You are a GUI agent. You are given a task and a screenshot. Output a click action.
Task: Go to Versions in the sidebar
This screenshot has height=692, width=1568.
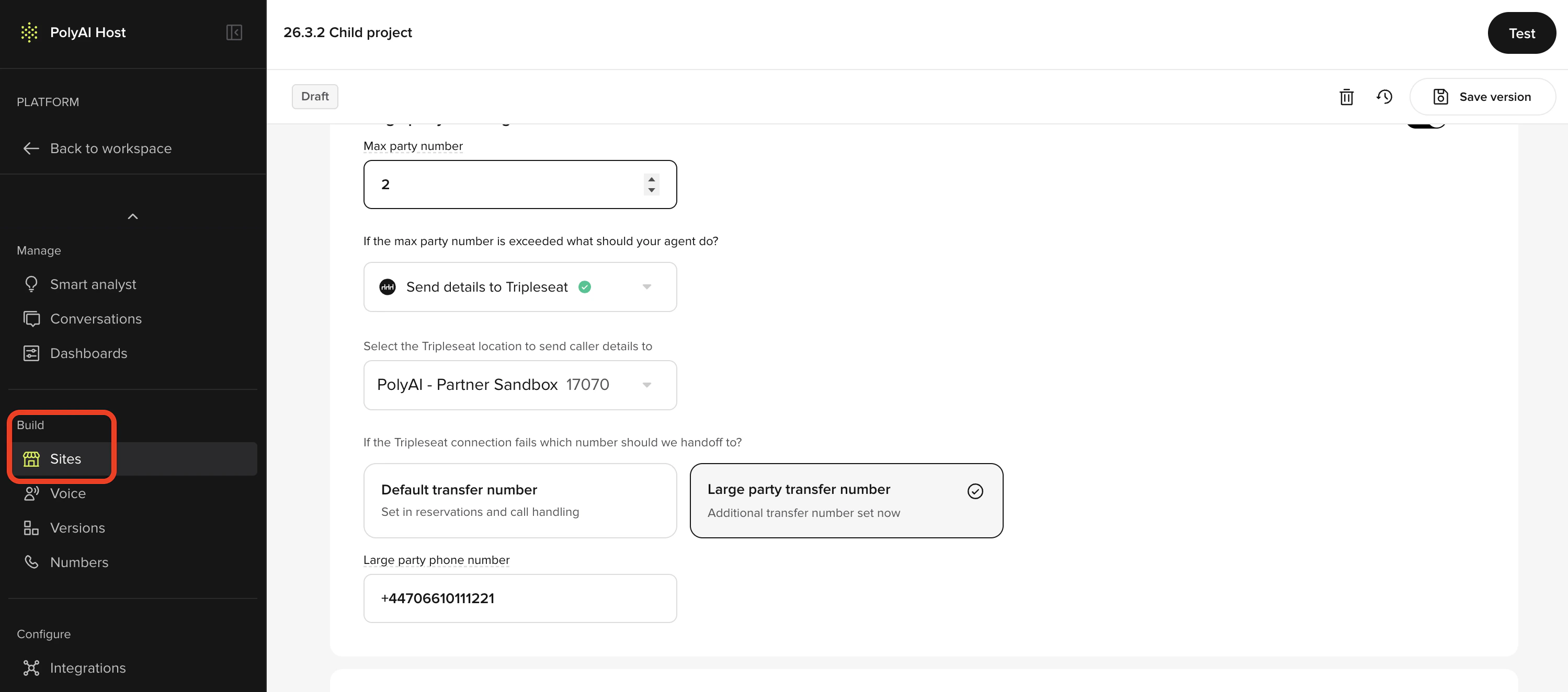click(133, 528)
